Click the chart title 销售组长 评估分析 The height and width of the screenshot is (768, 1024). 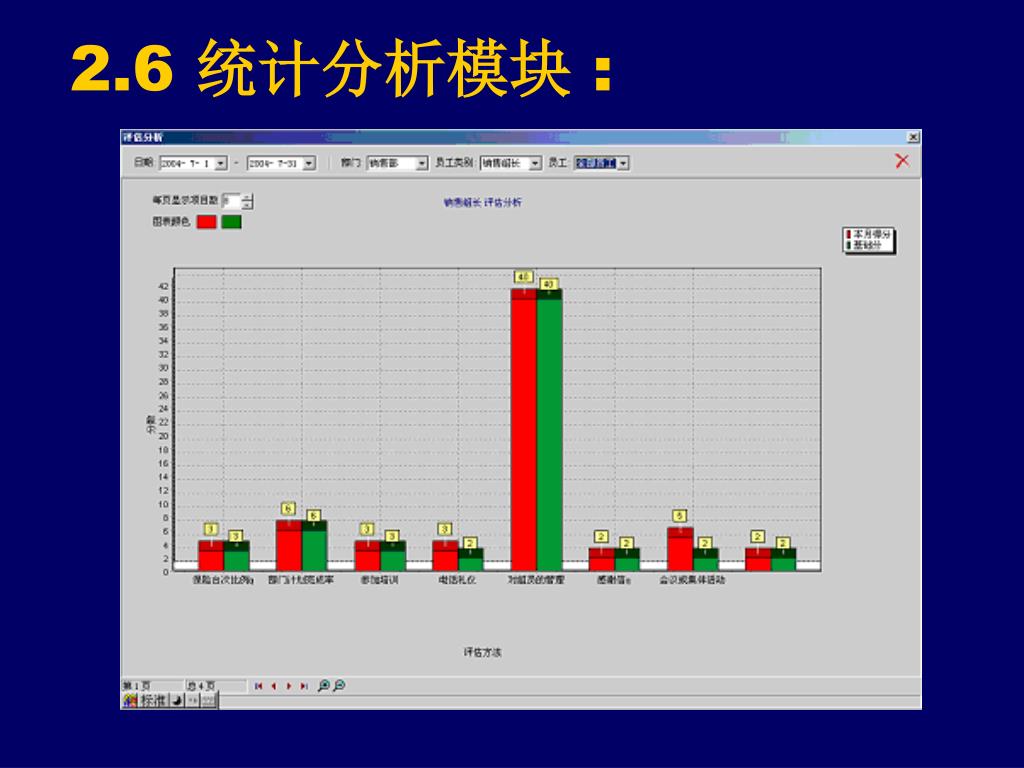pos(483,202)
